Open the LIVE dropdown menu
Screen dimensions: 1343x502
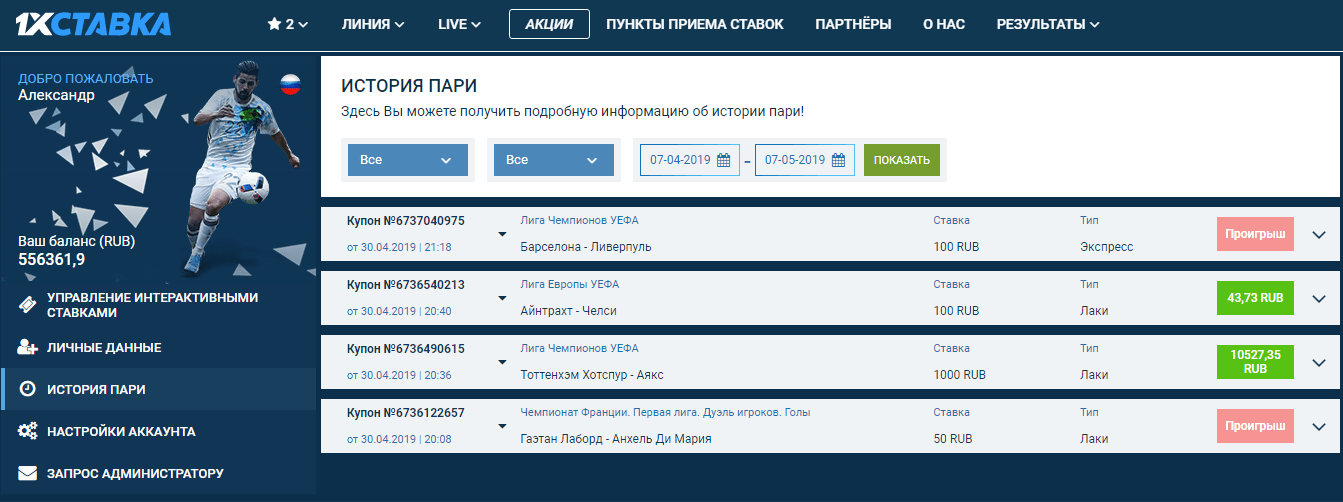pos(459,24)
